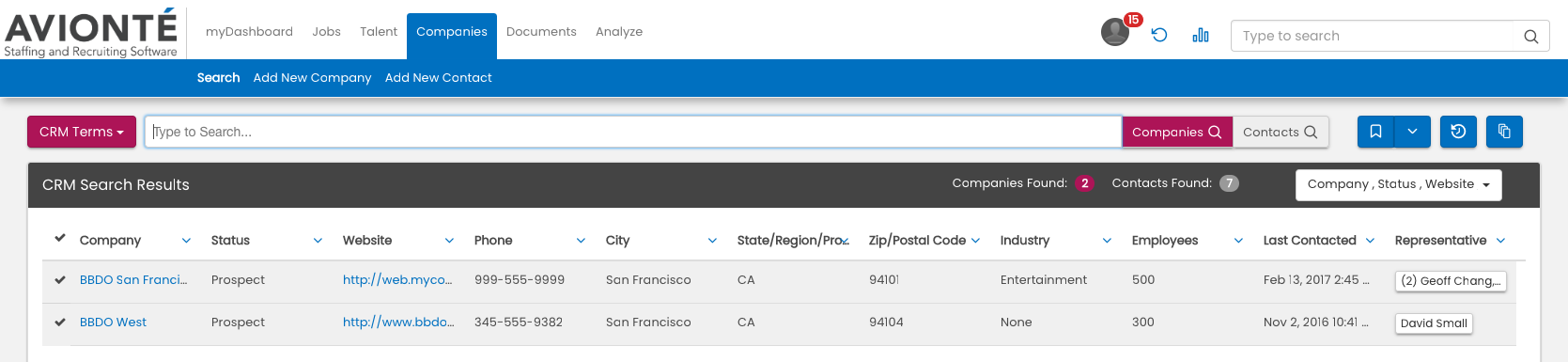Toggle the BBDO West row checkmark
This screenshot has width=1568, height=362.
tap(60, 322)
